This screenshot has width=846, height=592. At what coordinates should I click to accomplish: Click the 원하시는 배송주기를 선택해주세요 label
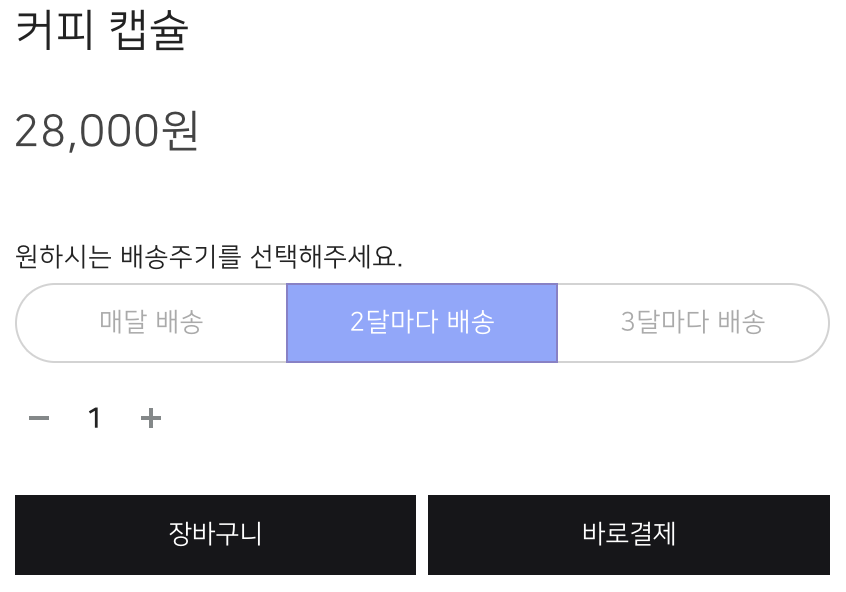point(209,257)
